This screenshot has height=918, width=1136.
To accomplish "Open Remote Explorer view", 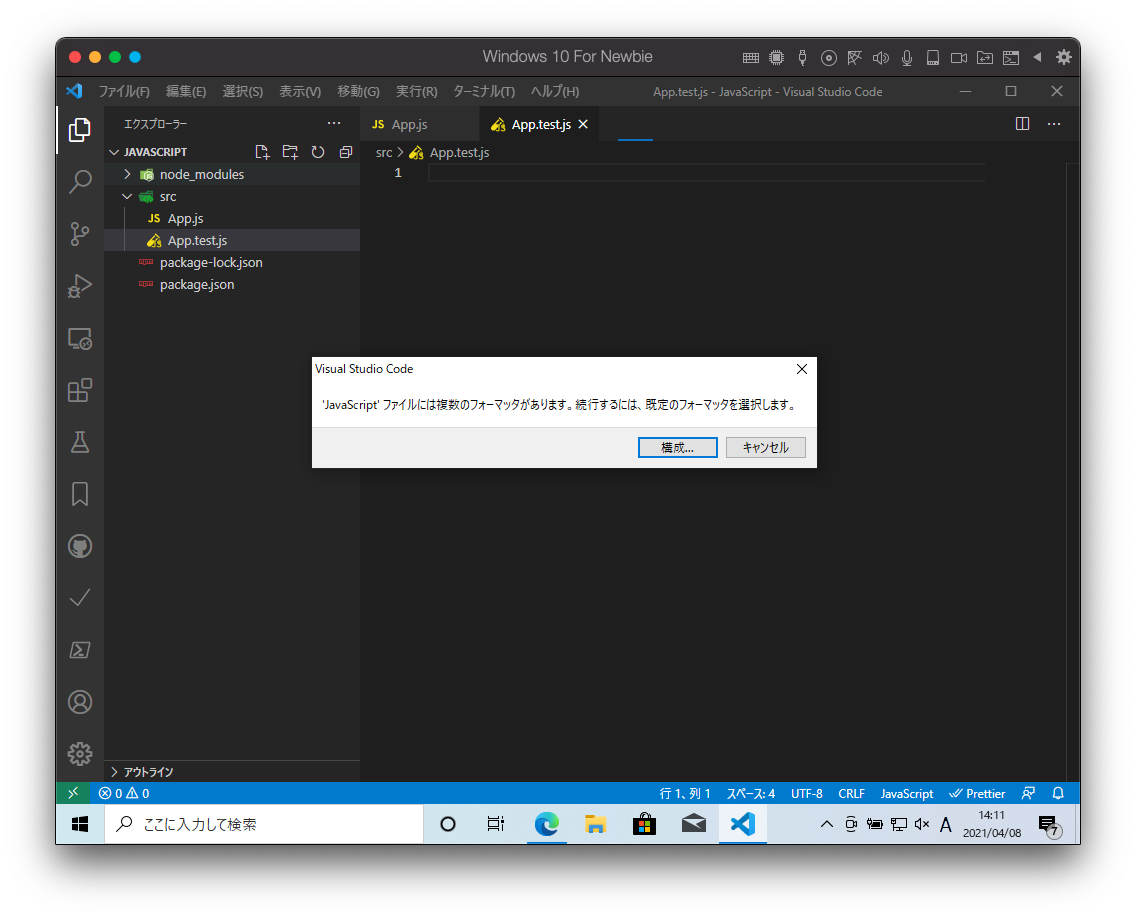I will pos(80,338).
